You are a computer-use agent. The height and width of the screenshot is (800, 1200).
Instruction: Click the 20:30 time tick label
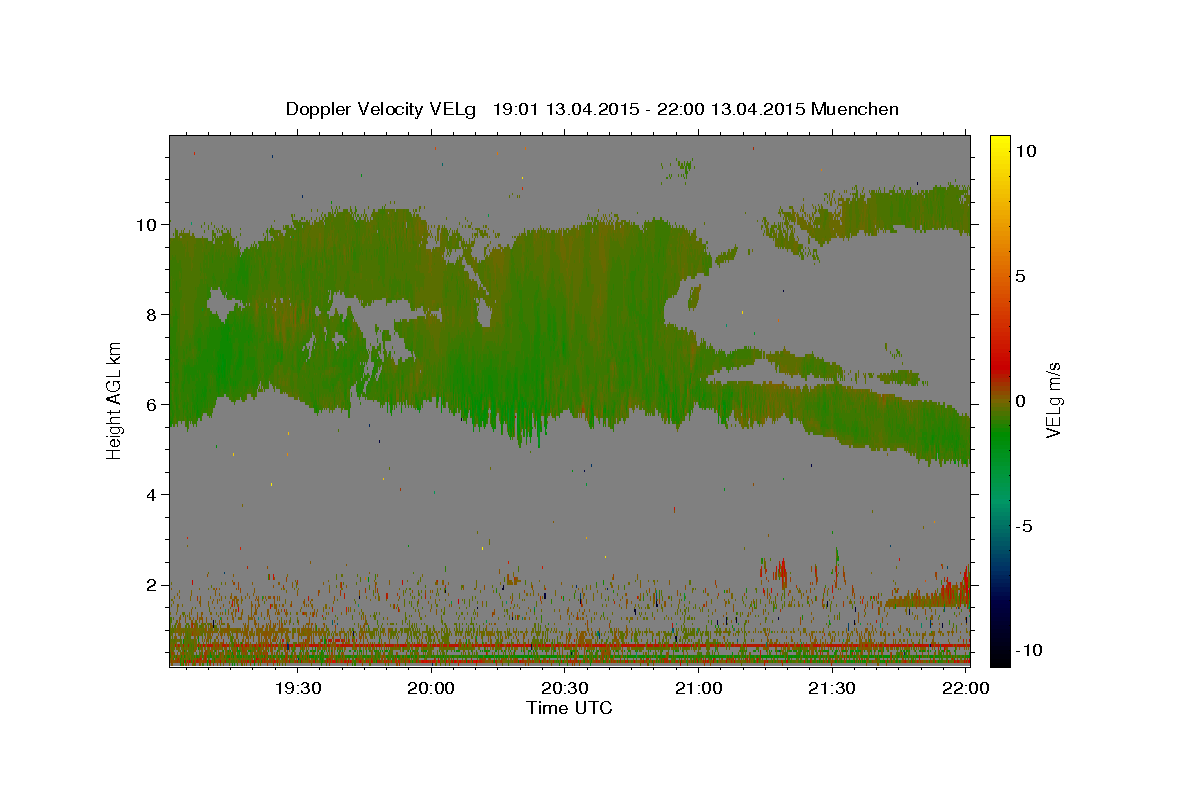(x=565, y=688)
